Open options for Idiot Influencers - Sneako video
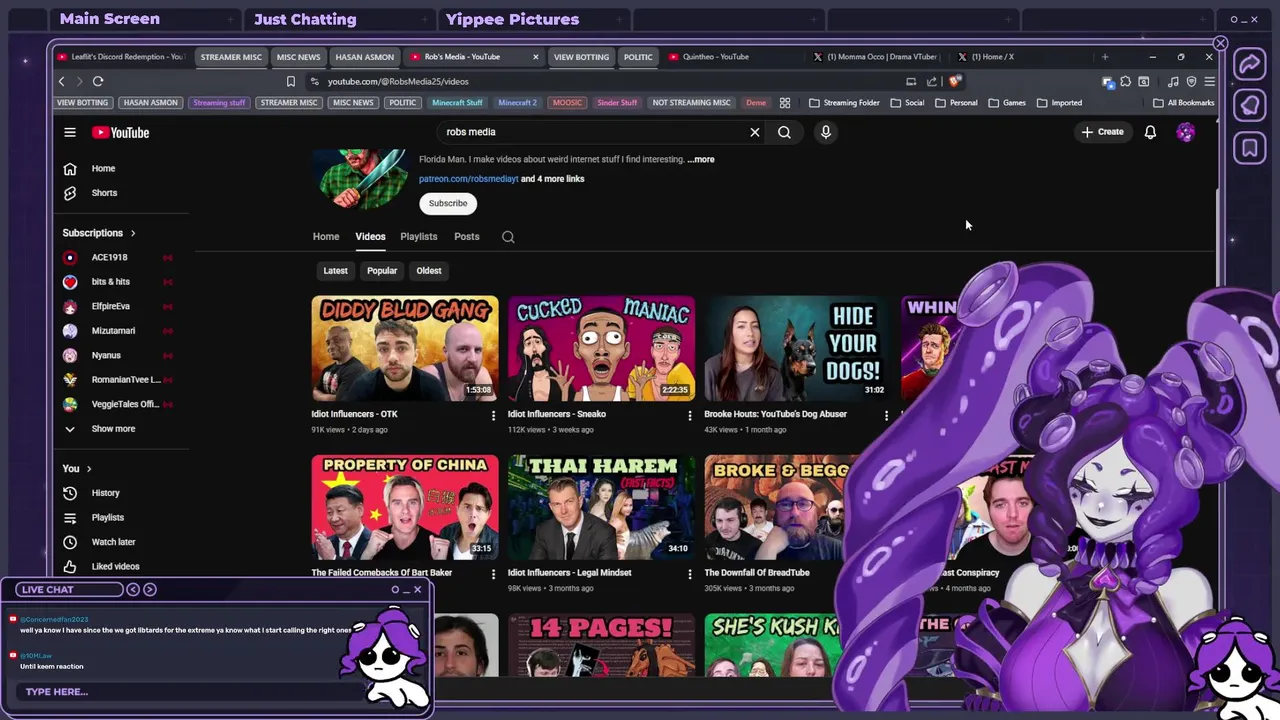Image resolution: width=1280 pixels, height=720 pixels. (x=689, y=415)
